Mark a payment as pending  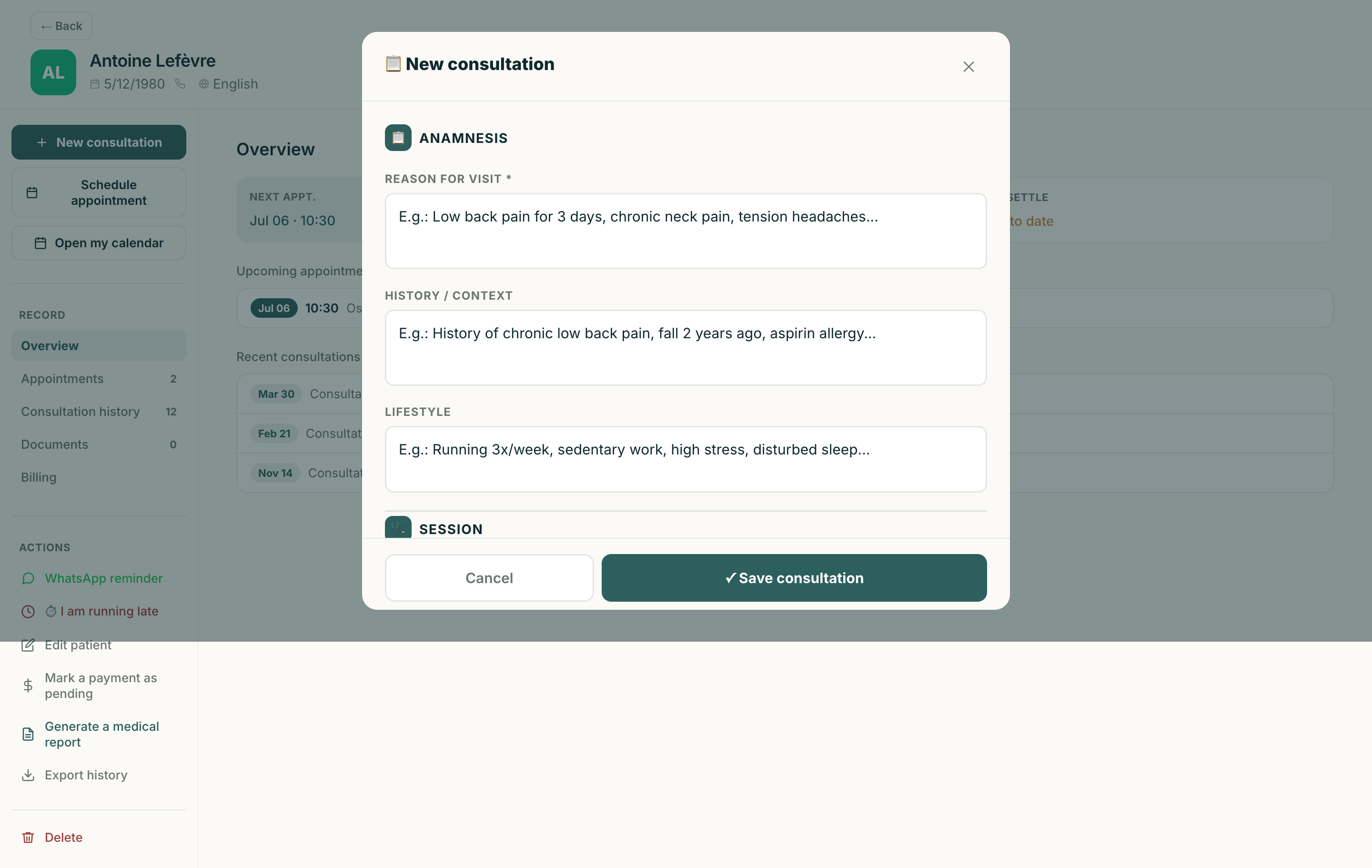point(99,686)
